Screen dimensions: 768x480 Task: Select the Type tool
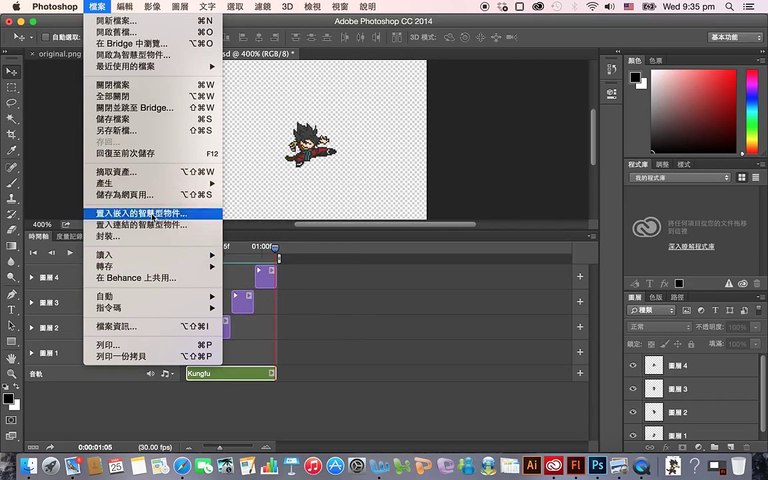click(x=12, y=310)
